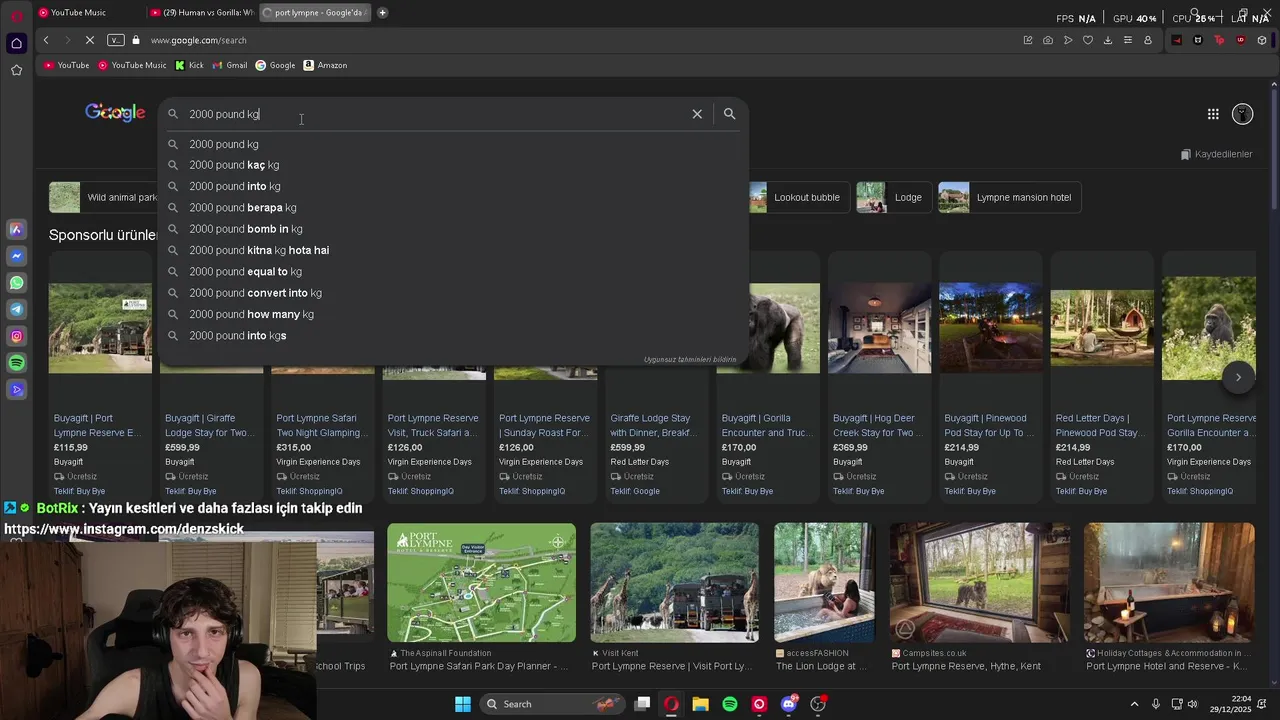Open Aria AI in sidebar
This screenshot has width=1280, height=720.
point(16,229)
